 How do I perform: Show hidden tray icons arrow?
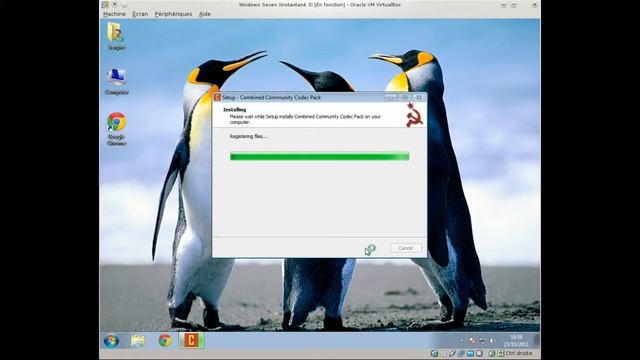(462, 341)
